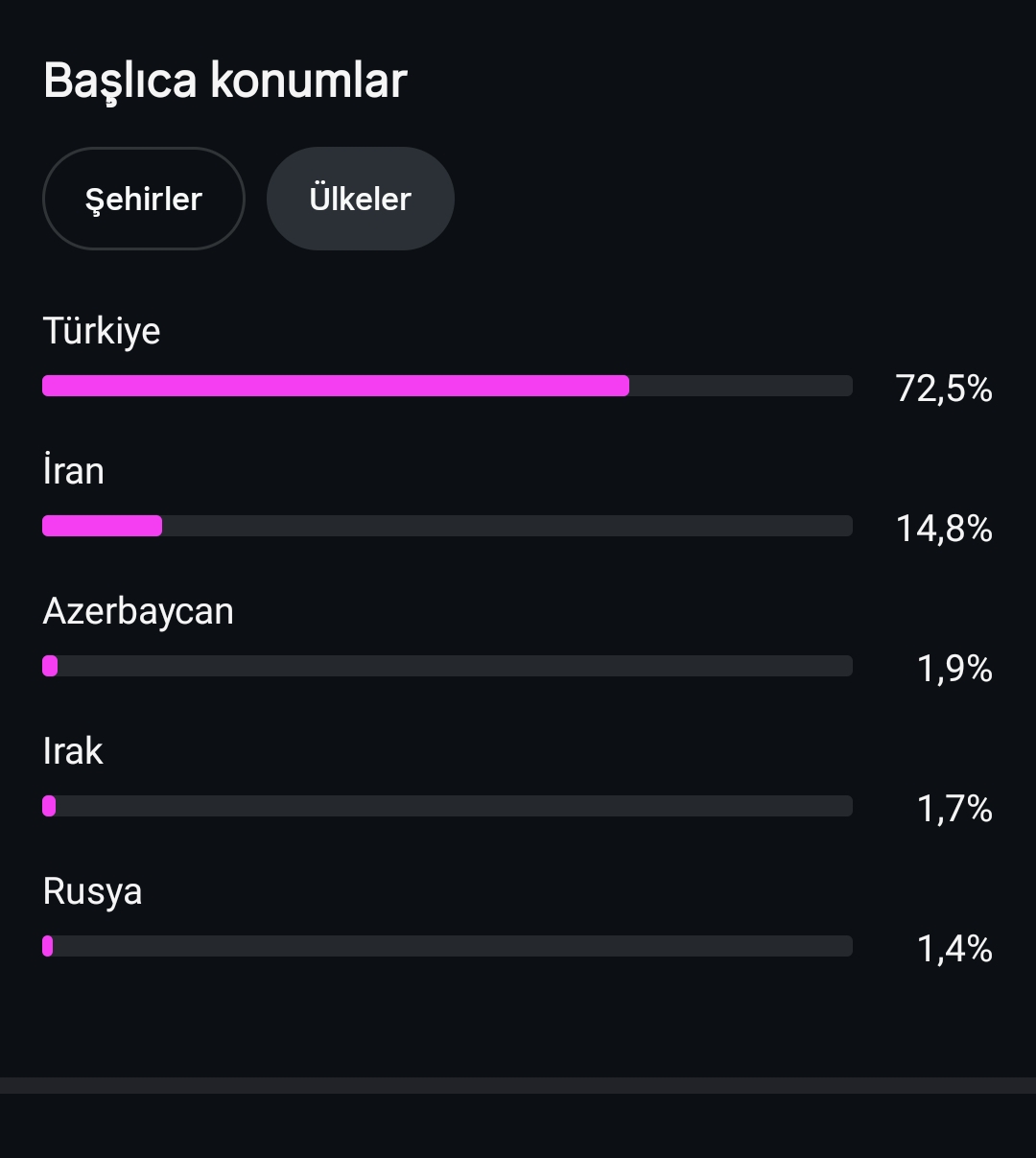This screenshot has height=1158, width=1036.
Task: Select the İran country label
Action: coord(74,471)
